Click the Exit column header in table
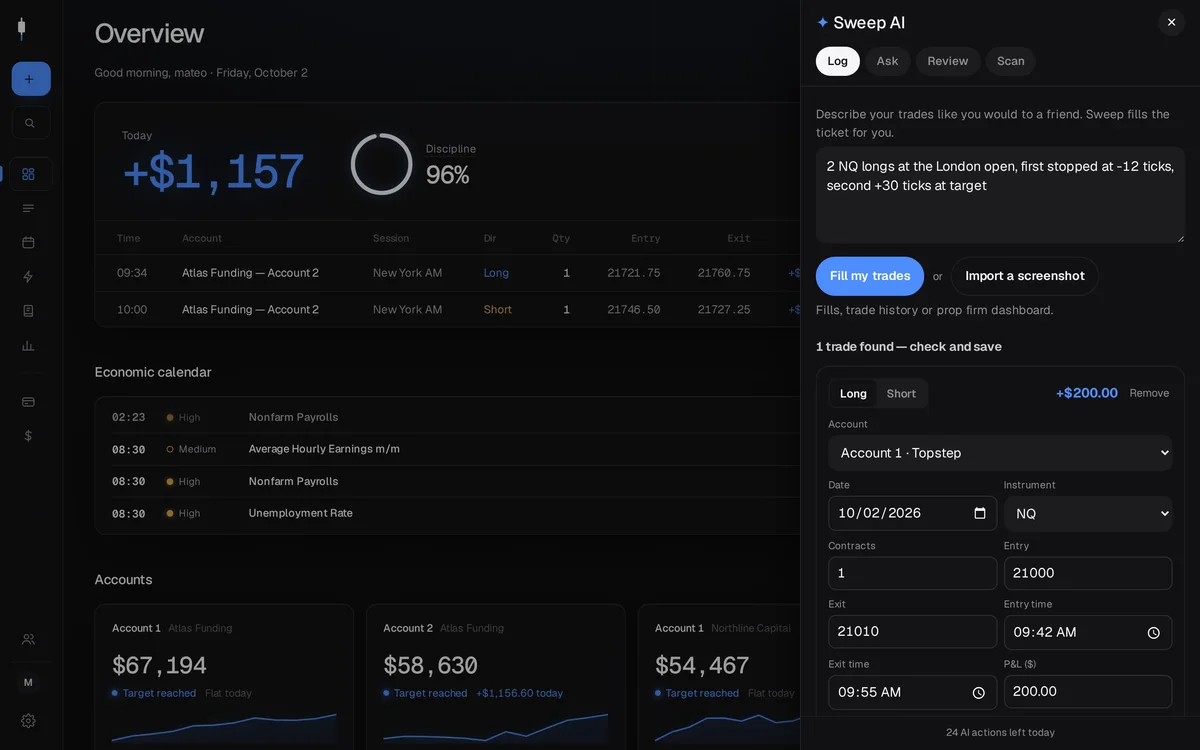 (739, 238)
